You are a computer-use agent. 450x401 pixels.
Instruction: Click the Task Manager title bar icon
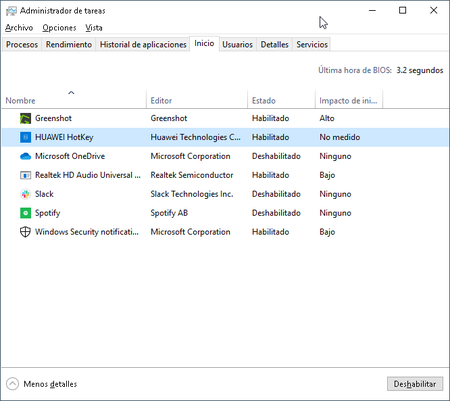point(11,11)
